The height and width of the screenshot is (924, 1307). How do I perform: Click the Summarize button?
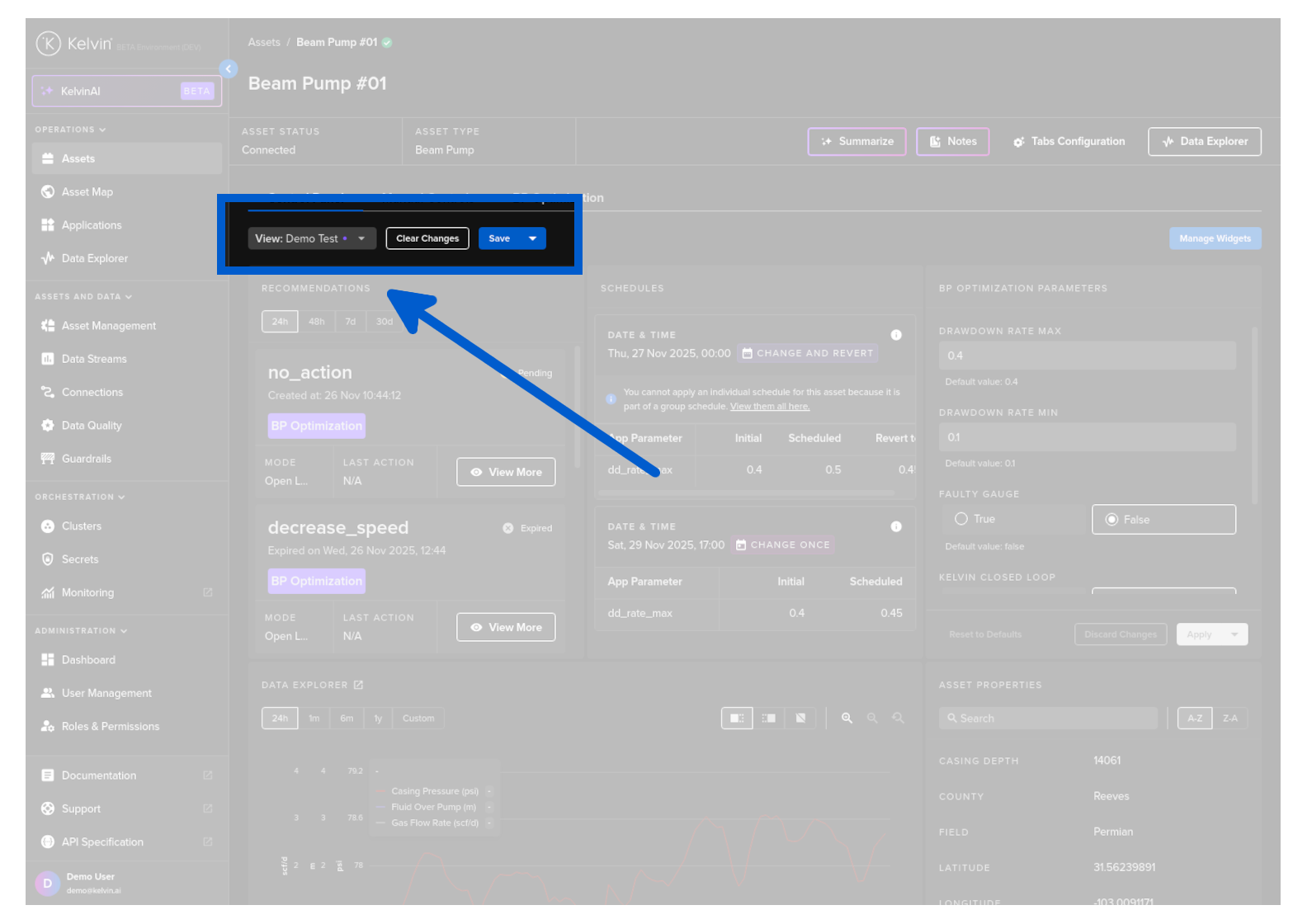[x=856, y=142]
